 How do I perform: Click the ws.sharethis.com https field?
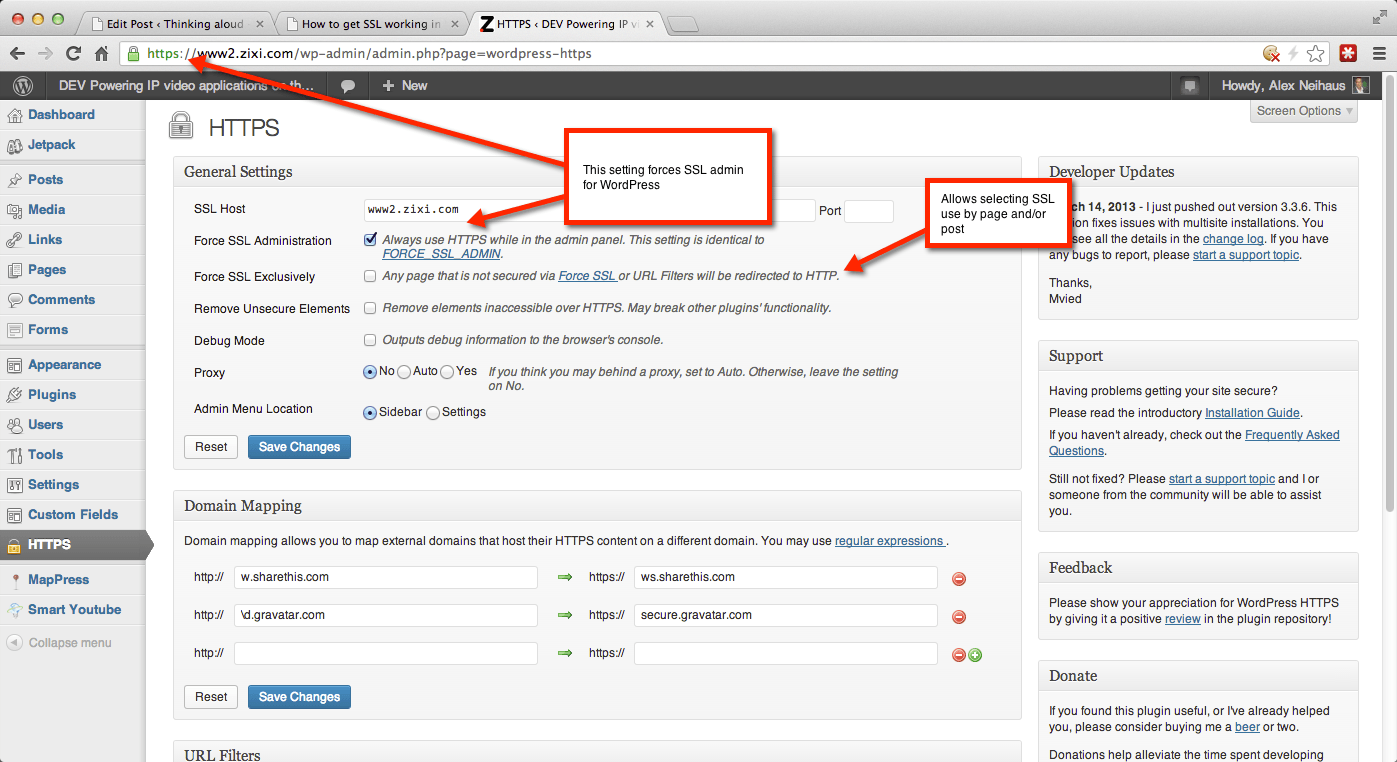point(786,577)
